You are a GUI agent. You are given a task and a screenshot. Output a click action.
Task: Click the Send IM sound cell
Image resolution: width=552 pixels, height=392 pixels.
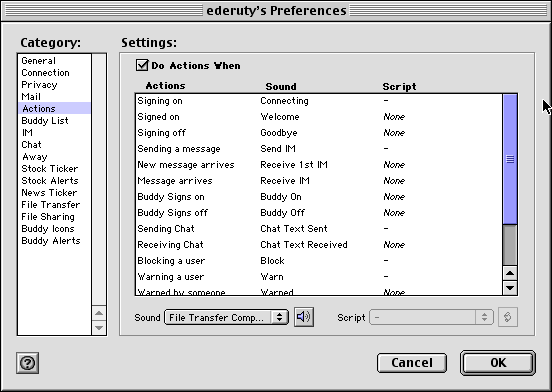(x=278, y=148)
